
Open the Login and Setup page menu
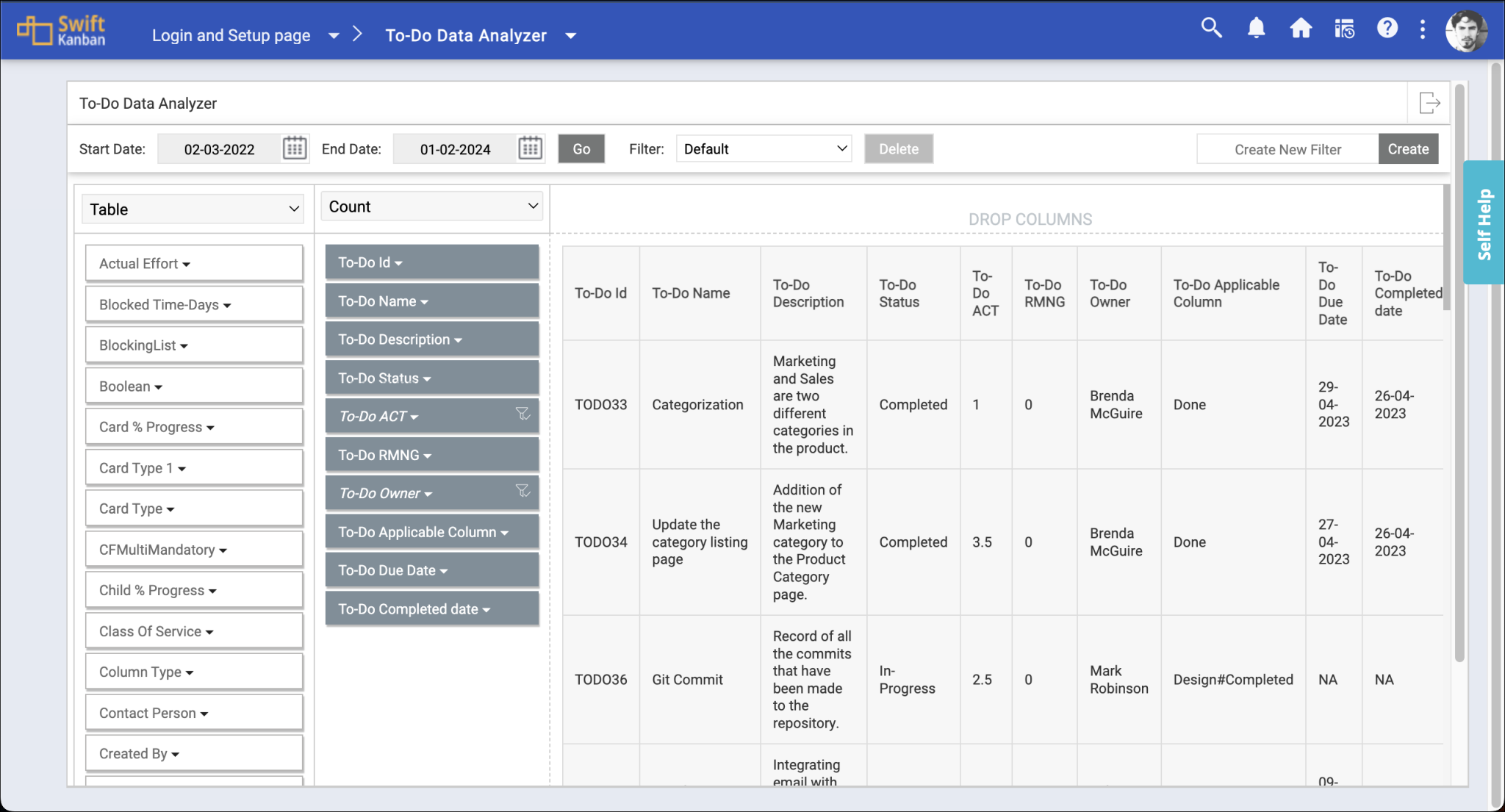[x=335, y=35]
